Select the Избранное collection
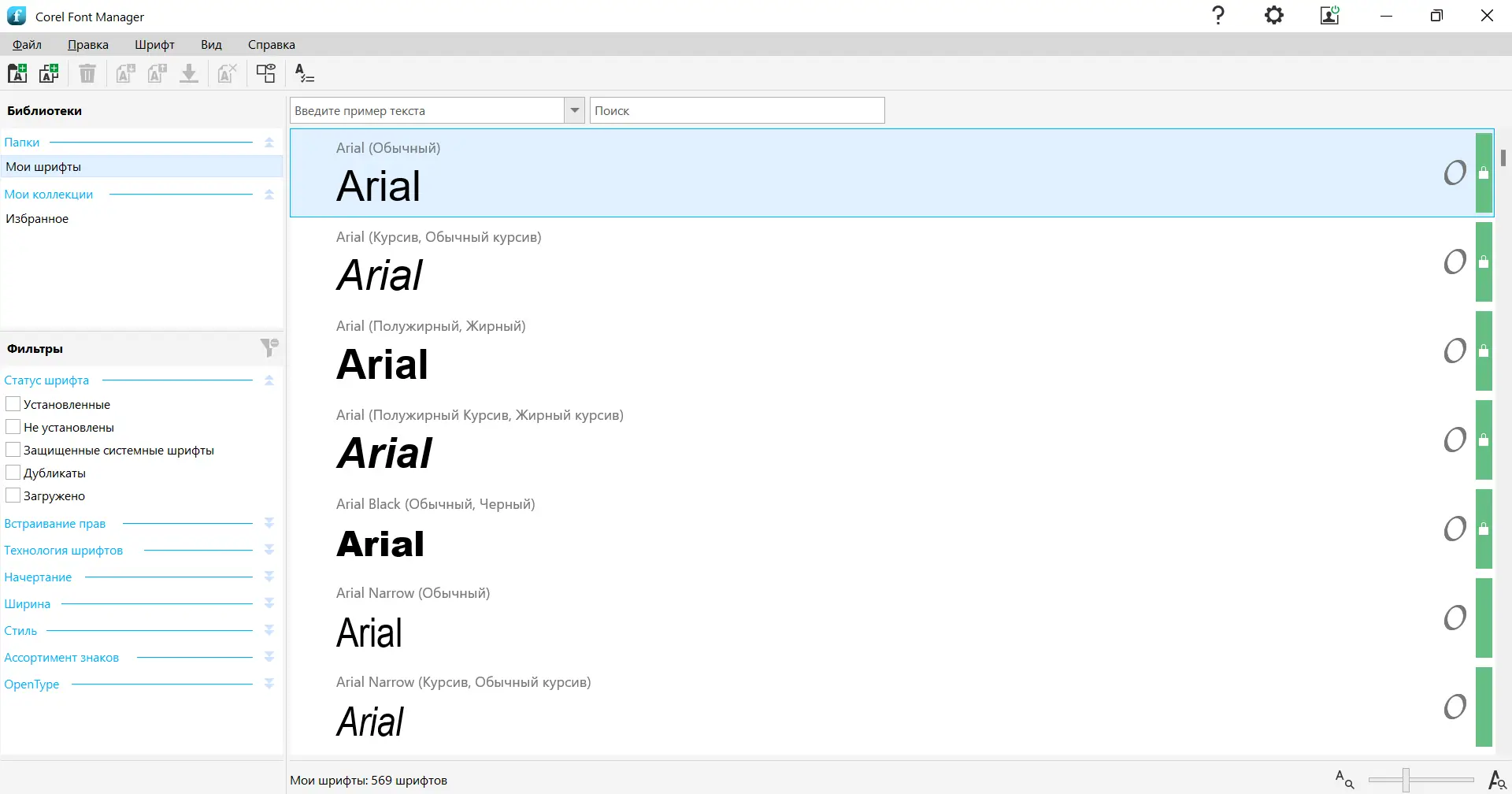Image resolution: width=1512 pixels, height=794 pixels. 142,219
